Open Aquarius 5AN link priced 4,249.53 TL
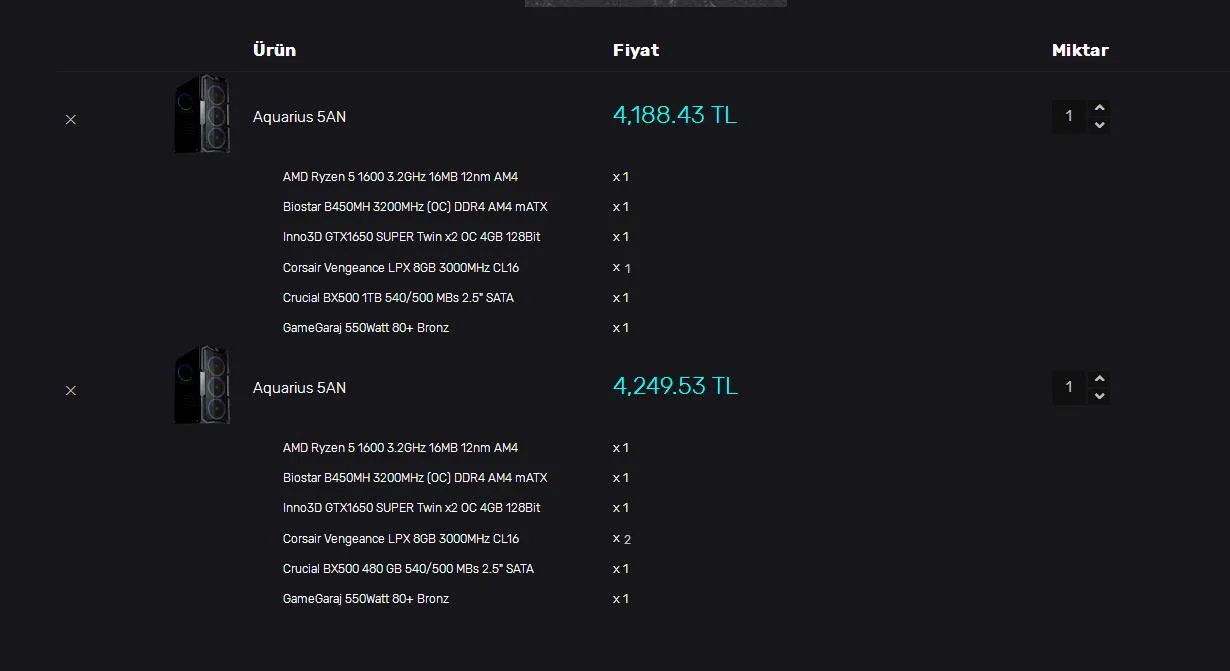The image size is (1230, 671). [x=299, y=388]
